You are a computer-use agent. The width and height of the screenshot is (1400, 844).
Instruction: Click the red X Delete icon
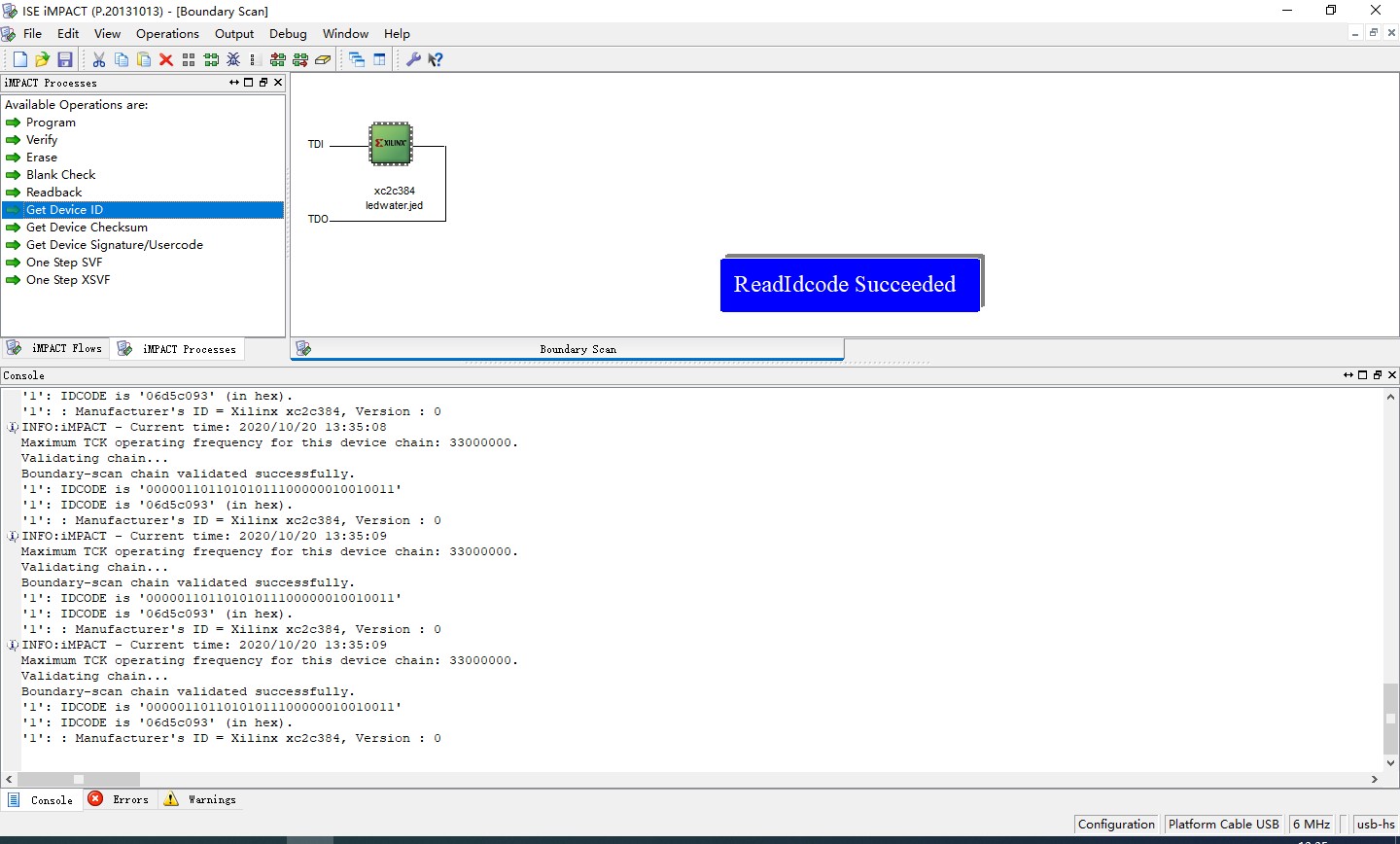[x=166, y=59]
